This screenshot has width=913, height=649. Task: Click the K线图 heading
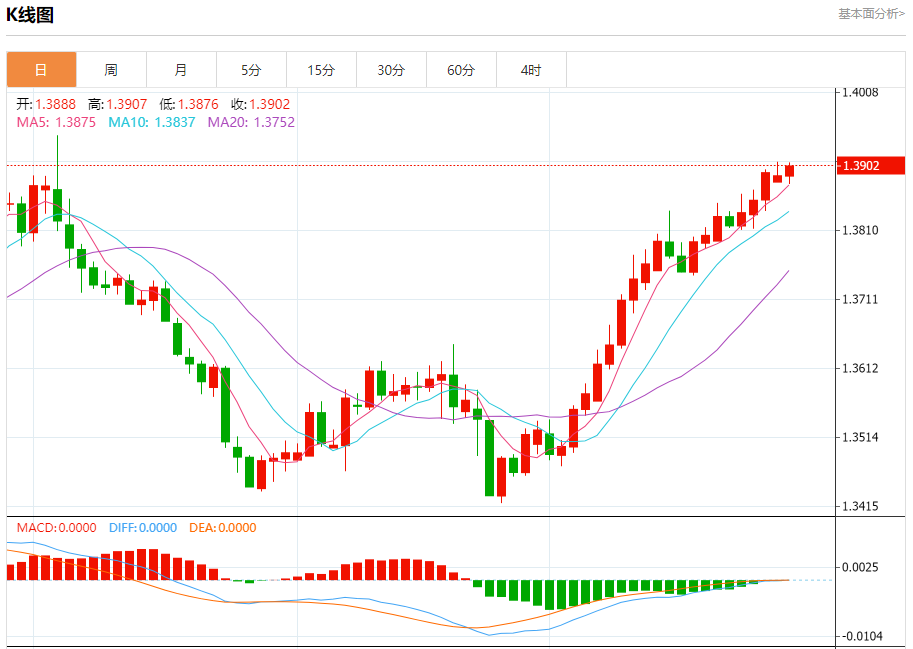31,15
